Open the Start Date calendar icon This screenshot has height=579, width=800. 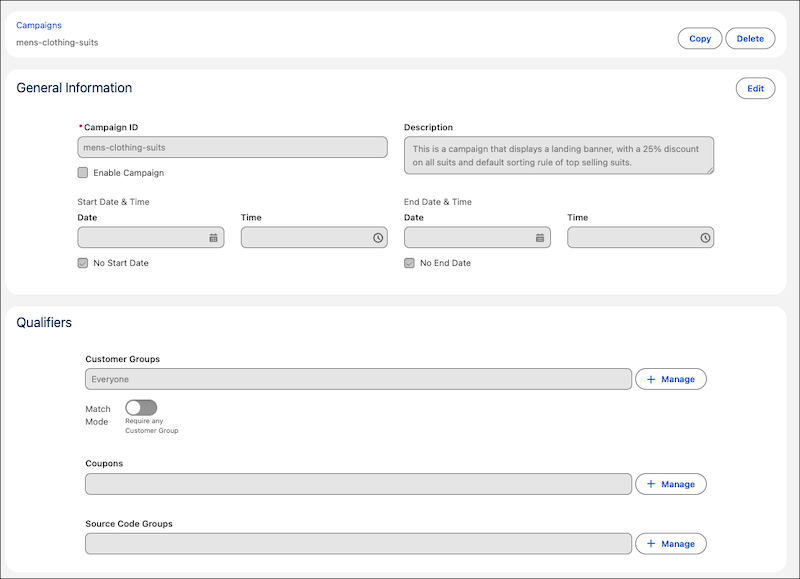[x=213, y=238]
